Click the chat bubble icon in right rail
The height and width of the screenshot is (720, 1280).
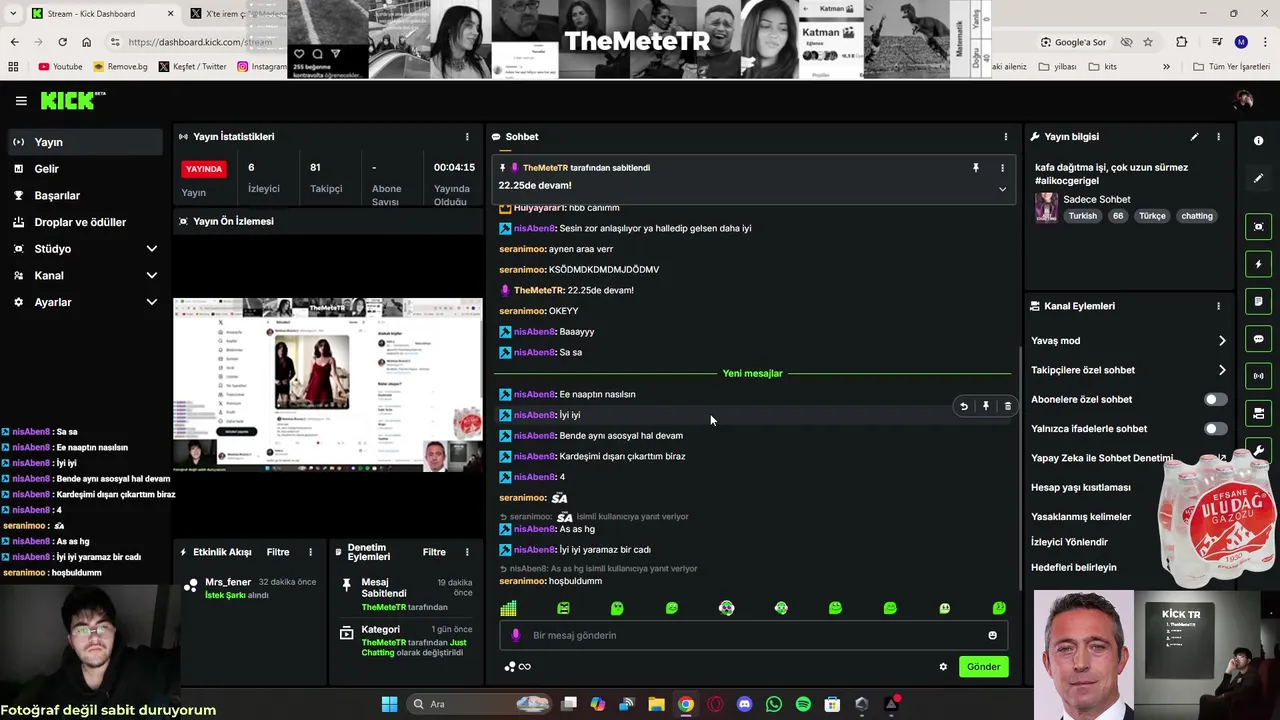point(1258,339)
